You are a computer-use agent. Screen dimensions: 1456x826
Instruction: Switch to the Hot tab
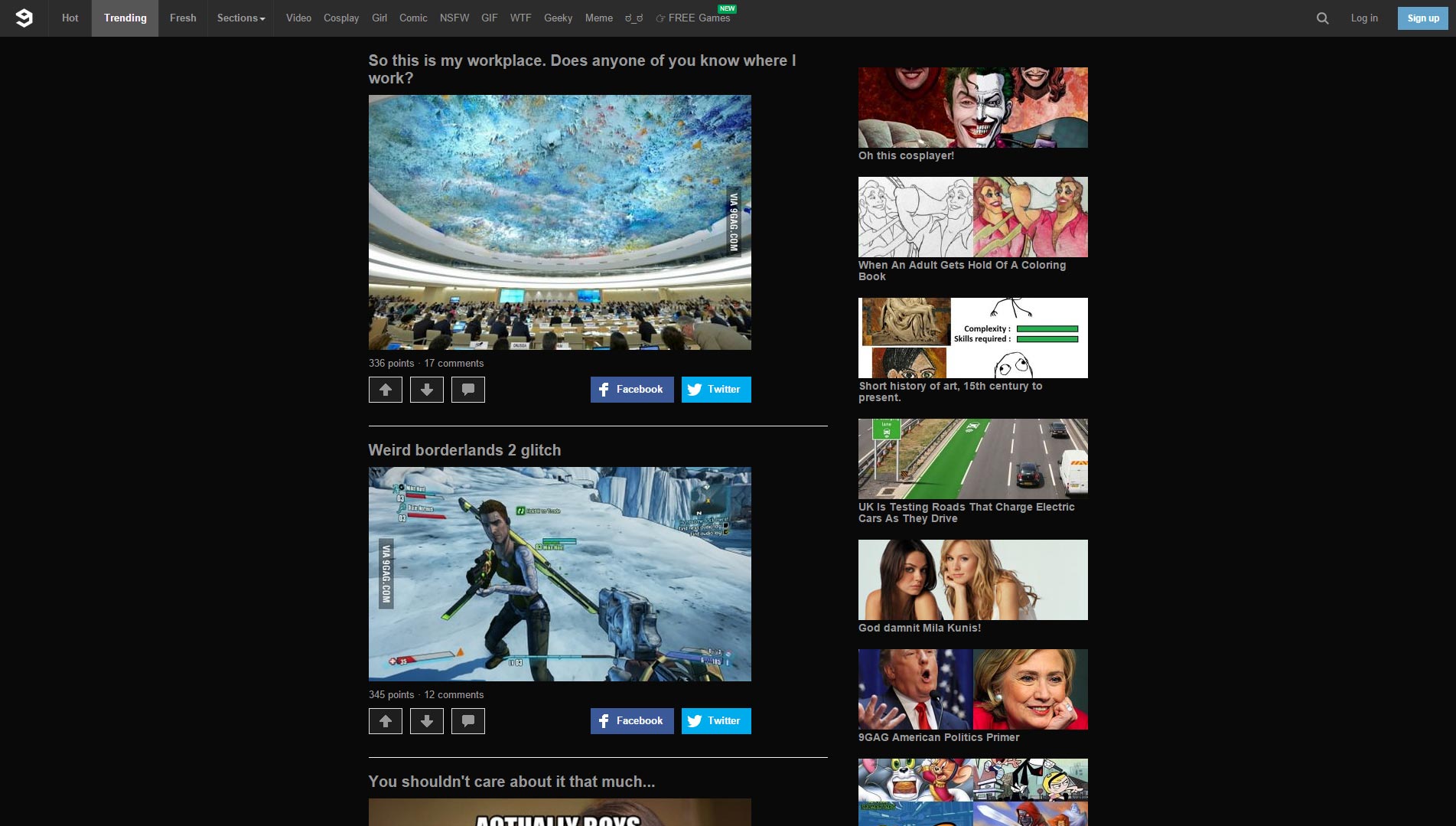[x=70, y=18]
